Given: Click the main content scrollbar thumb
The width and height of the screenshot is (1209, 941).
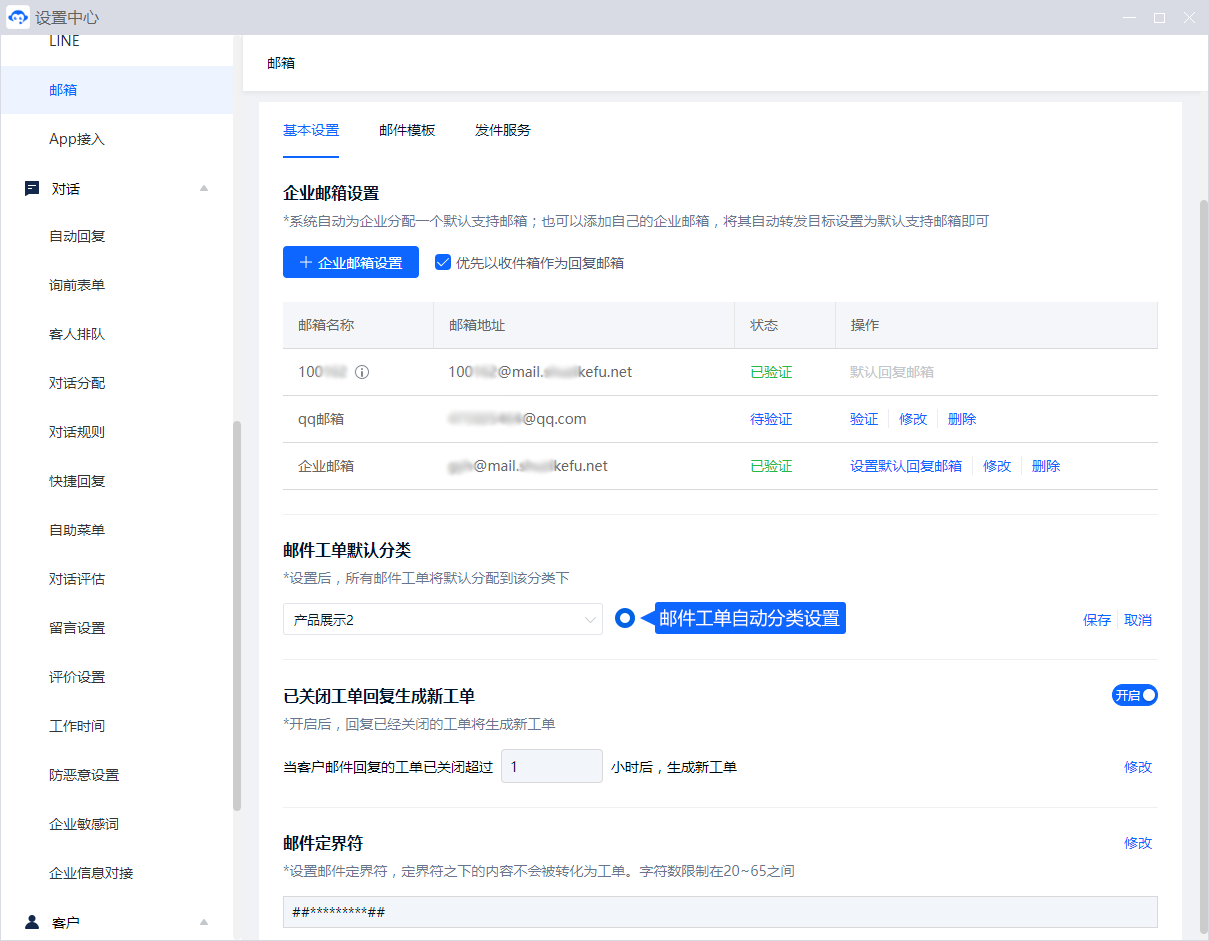Looking at the screenshot, I should pos(1204,565).
